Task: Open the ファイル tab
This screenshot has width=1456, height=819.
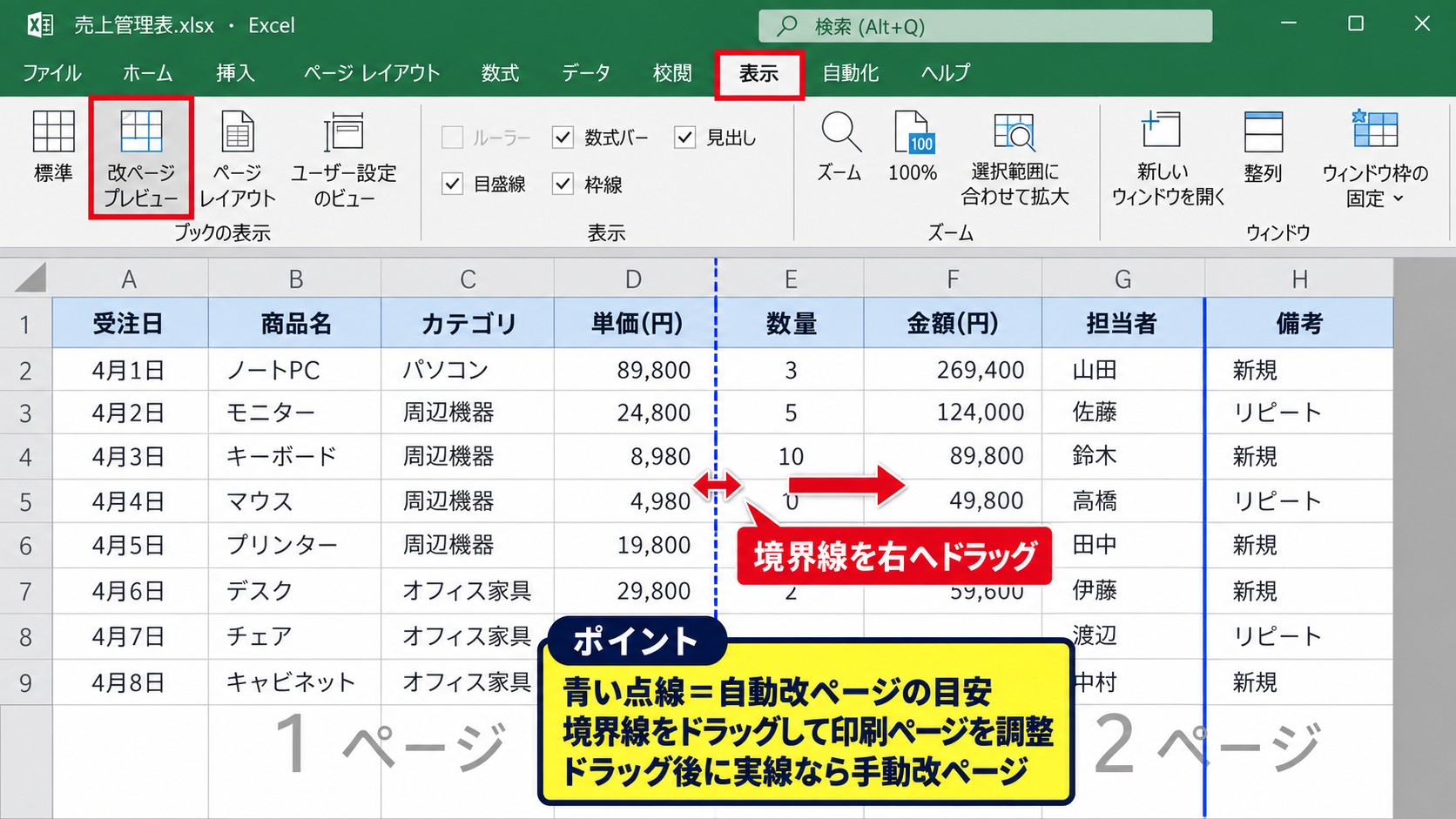Action: tap(51, 73)
